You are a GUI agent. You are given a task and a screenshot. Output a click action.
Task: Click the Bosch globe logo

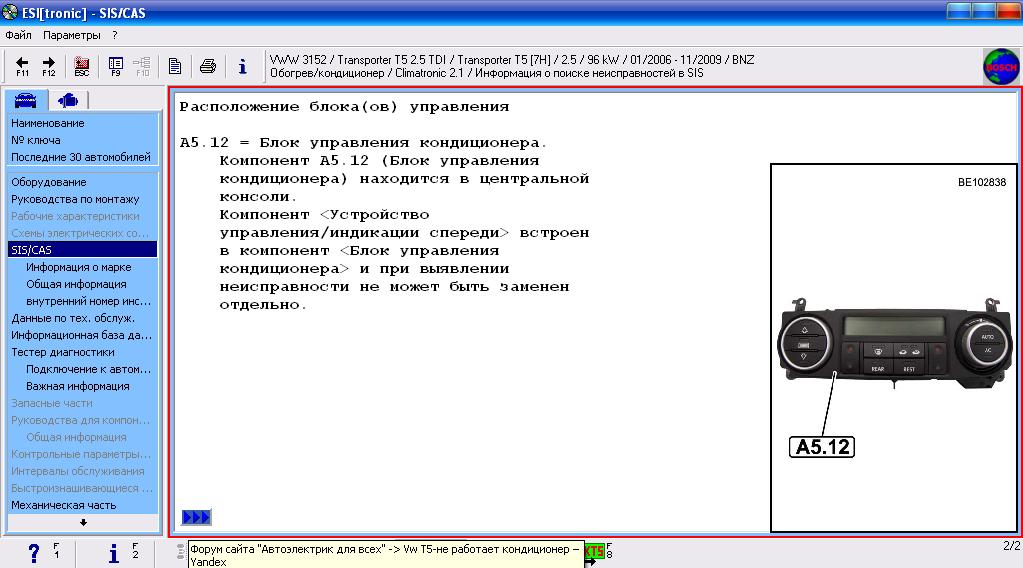[1001, 67]
